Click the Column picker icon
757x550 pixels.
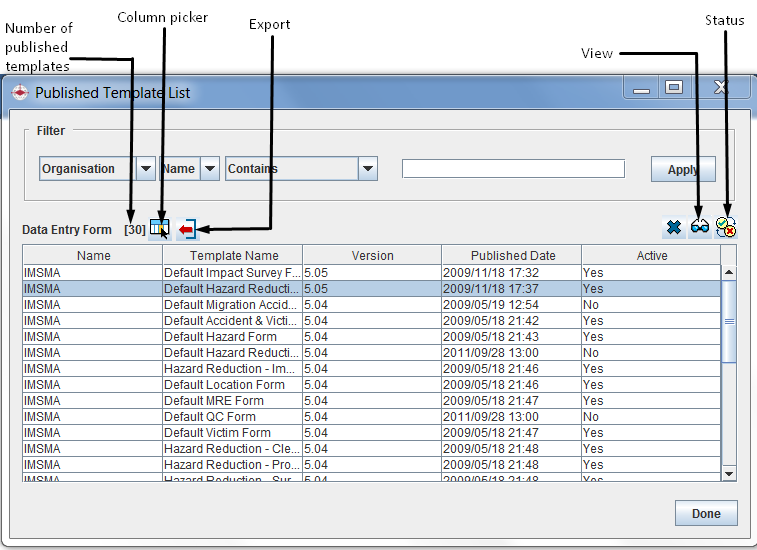[x=159, y=229]
